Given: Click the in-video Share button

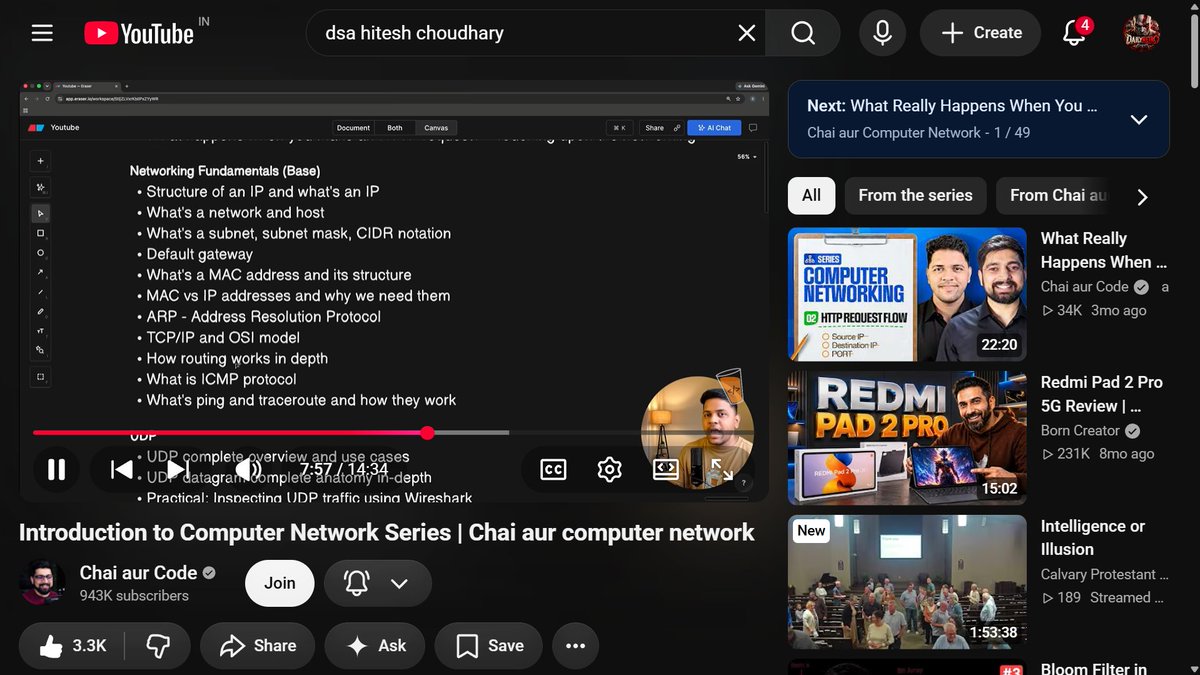Looking at the screenshot, I should point(654,128).
